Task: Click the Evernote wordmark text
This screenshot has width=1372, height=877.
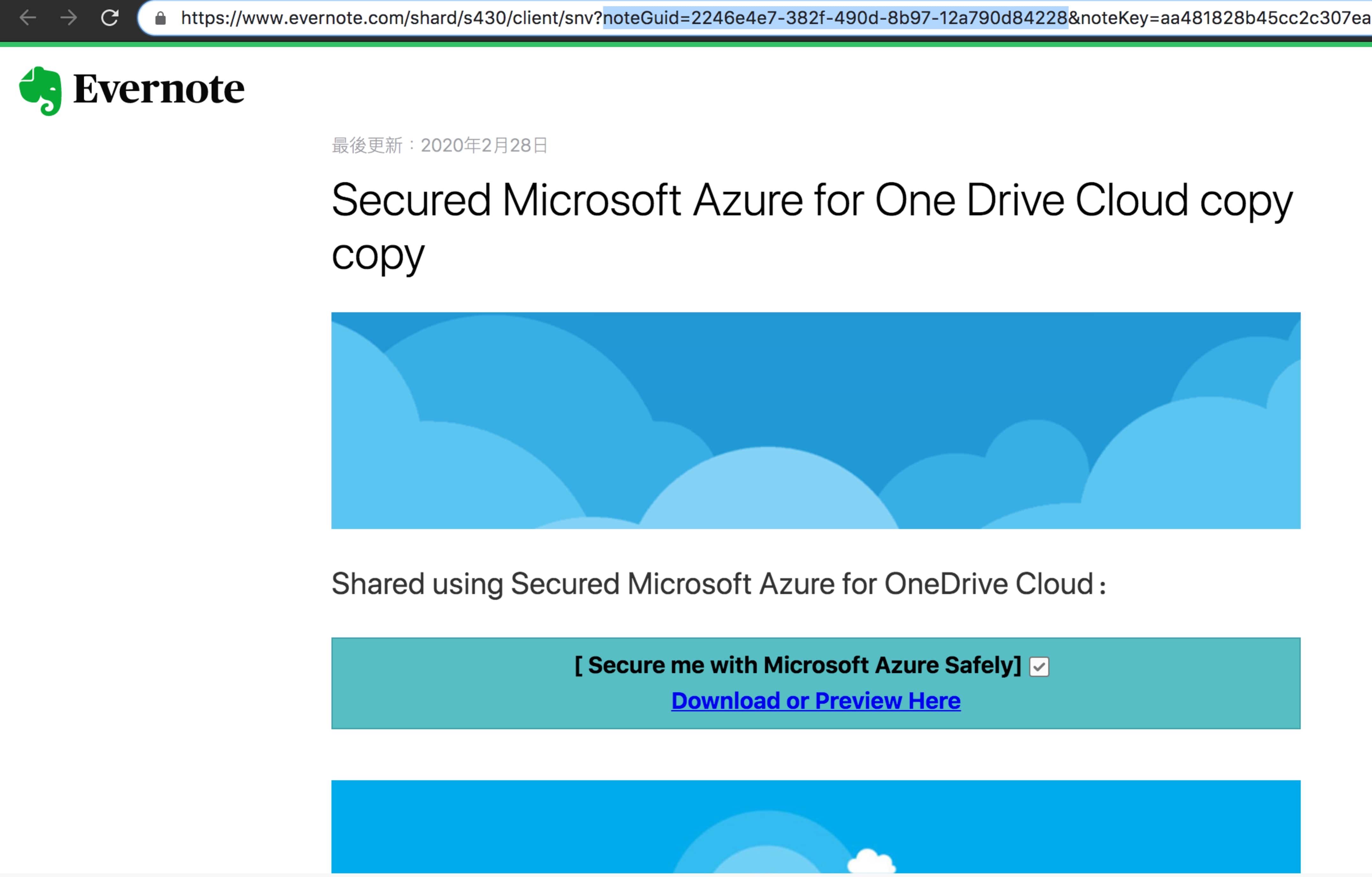Action: click(x=159, y=90)
